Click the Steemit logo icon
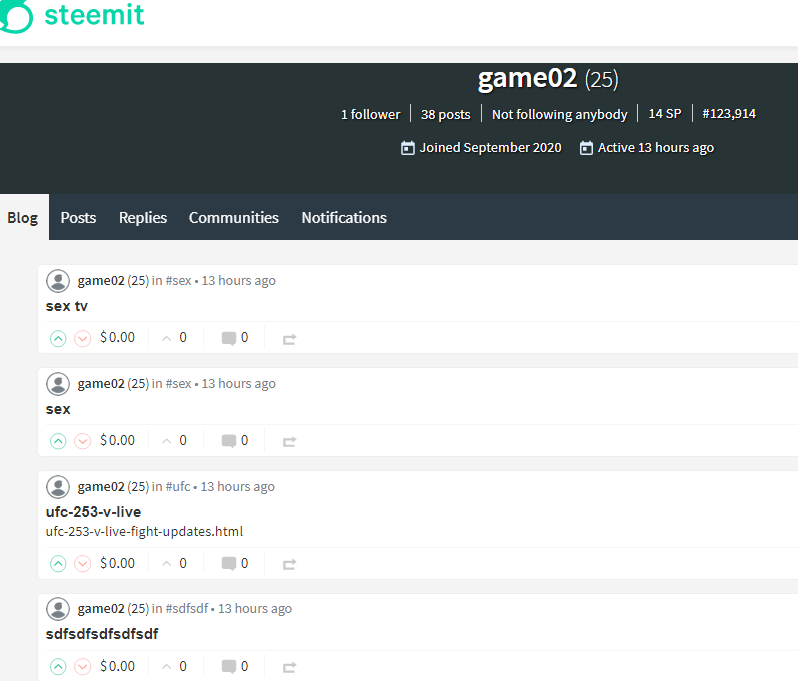The image size is (798, 681). coord(15,16)
